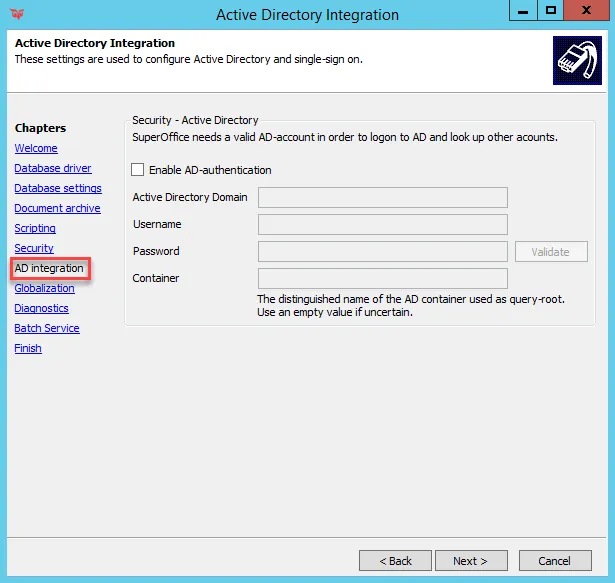Click the Active Directory Domain field
Screen dimensions: 615x583
tap(382, 197)
